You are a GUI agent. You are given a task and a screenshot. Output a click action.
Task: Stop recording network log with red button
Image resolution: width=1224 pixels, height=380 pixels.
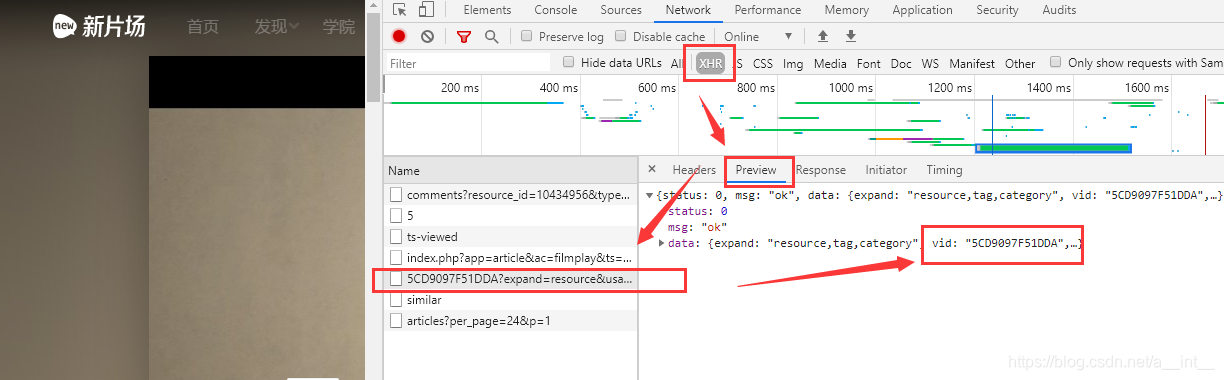click(399, 36)
